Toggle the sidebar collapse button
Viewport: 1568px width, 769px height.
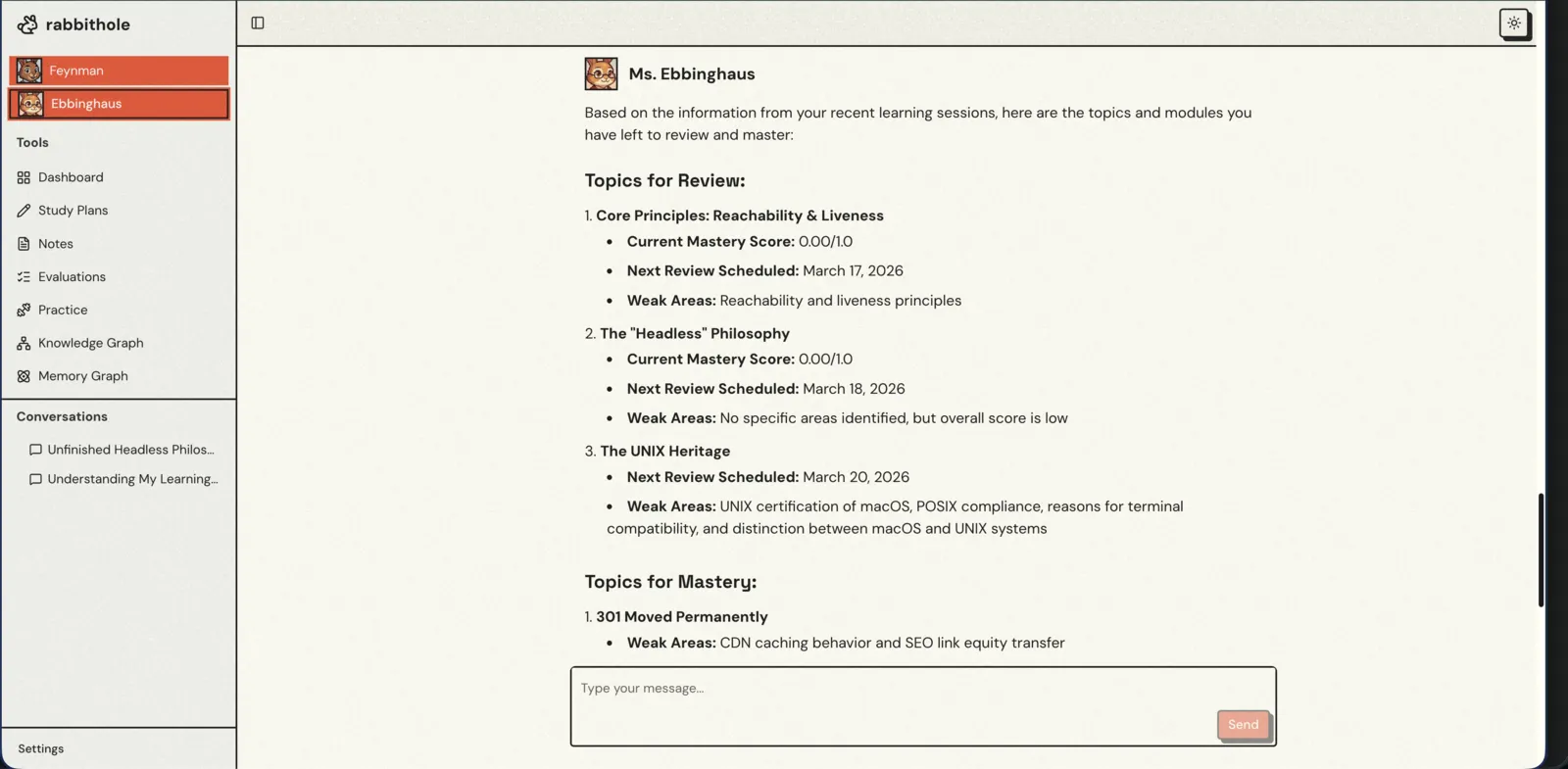click(258, 24)
